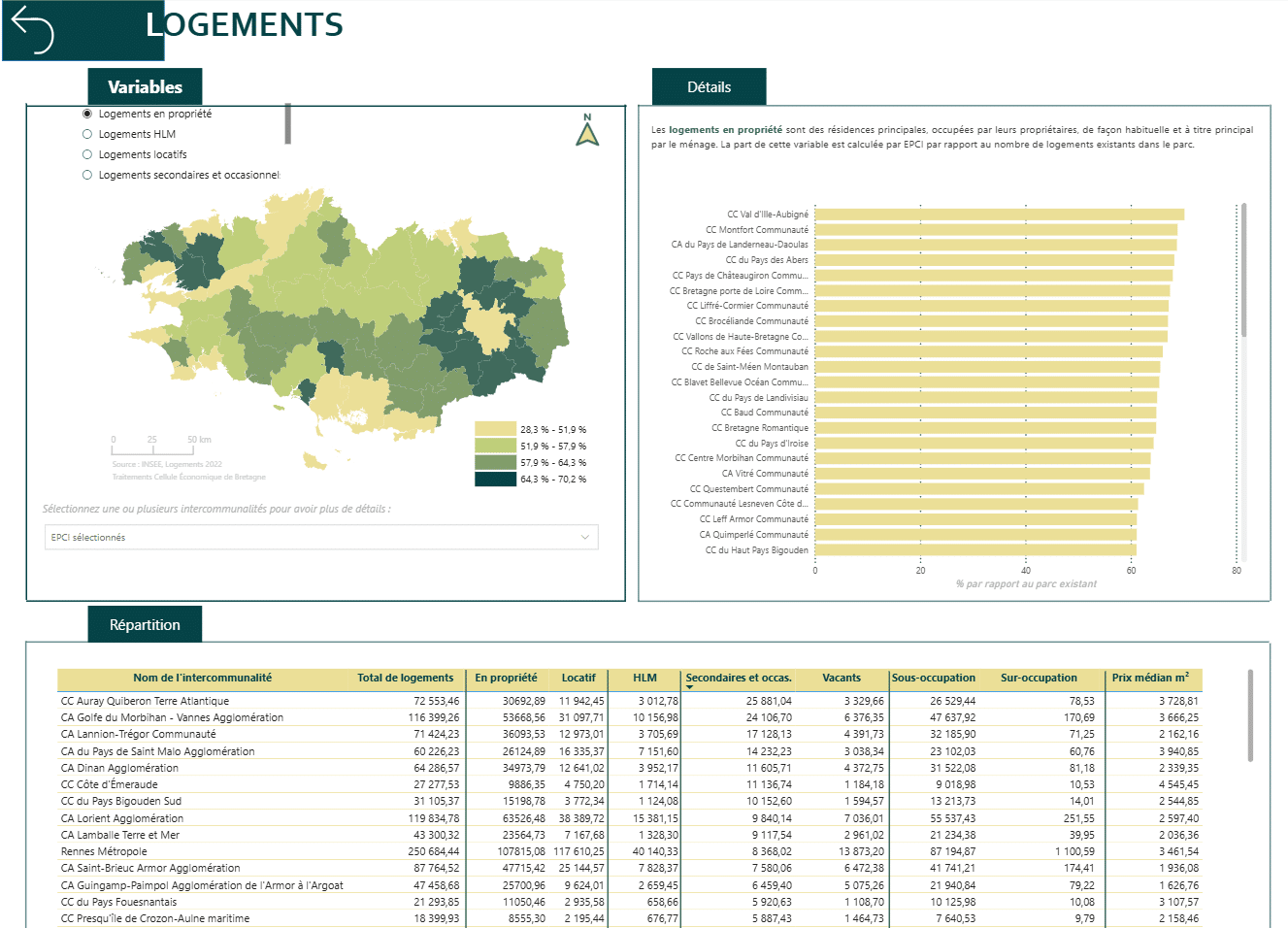This screenshot has width=1288, height=928.
Task: Click the pale yellow legend swatch
Action: tap(495, 429)
